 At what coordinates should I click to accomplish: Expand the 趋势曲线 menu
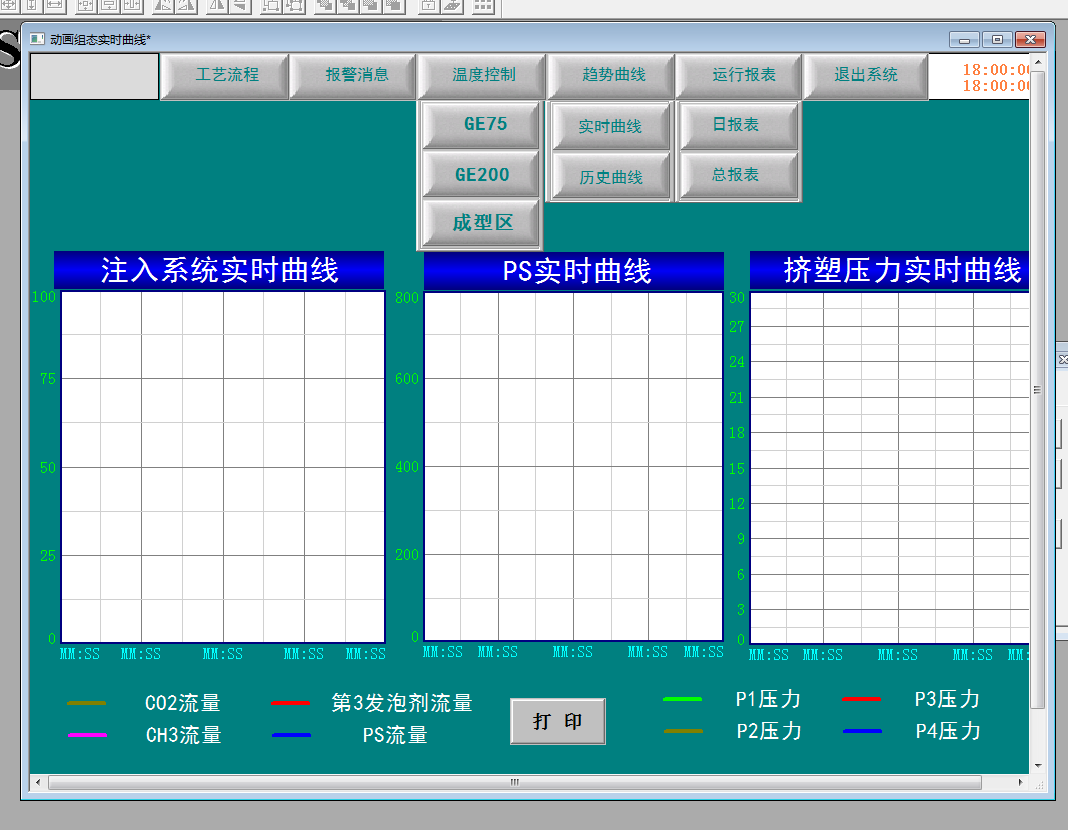pyautogui.click(x=613, y=75)
